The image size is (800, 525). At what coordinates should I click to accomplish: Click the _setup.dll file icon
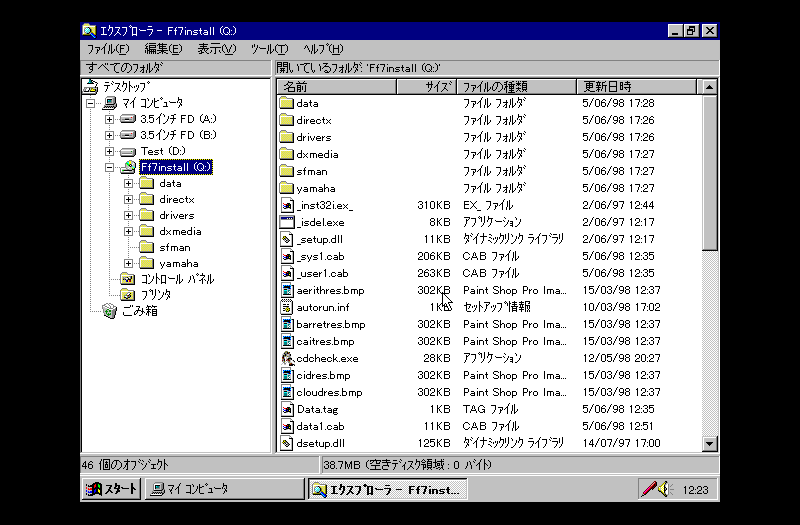[x=287, y=239]
